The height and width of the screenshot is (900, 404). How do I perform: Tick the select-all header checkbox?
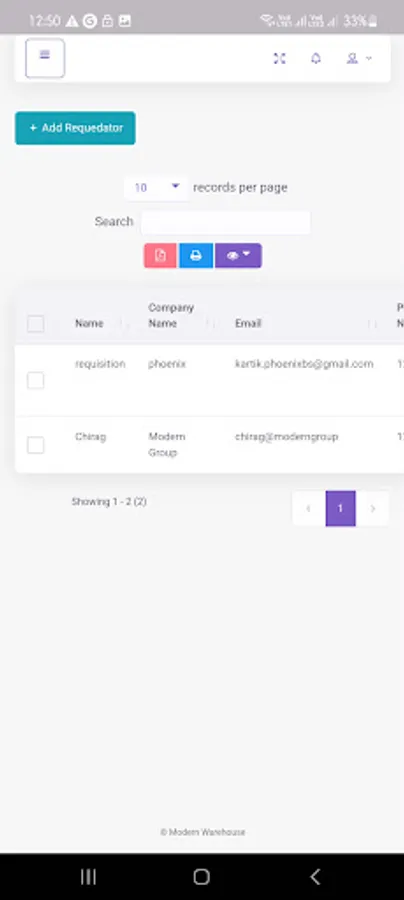click(36, 324)
